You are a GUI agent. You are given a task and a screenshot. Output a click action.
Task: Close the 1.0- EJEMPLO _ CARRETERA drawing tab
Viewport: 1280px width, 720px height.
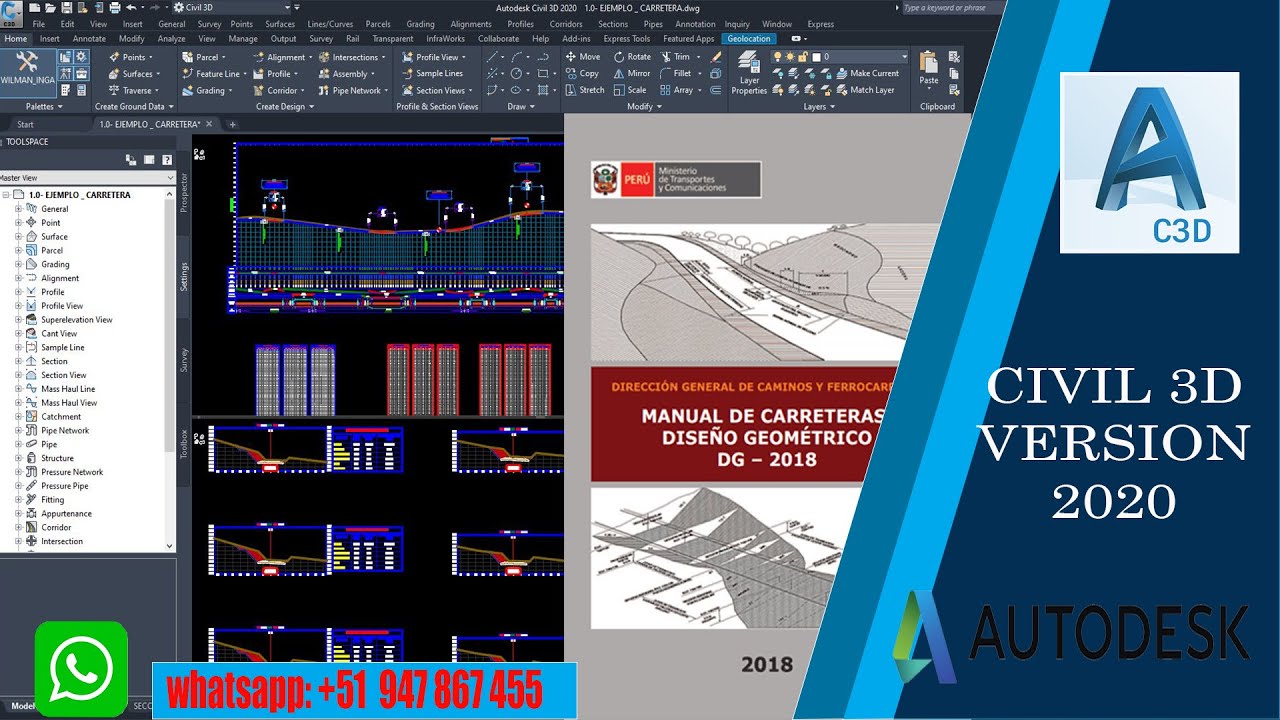pos(210,124)
